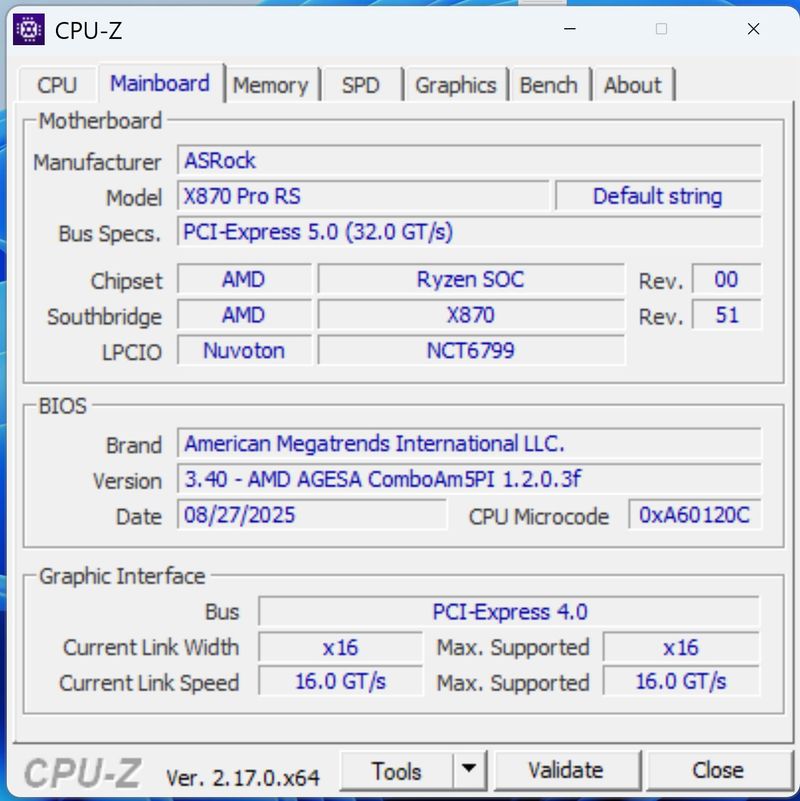The width and height of the screenshot is (800, 801).
Task: Switch to the Bench tab
Action: tap(549, 85)
